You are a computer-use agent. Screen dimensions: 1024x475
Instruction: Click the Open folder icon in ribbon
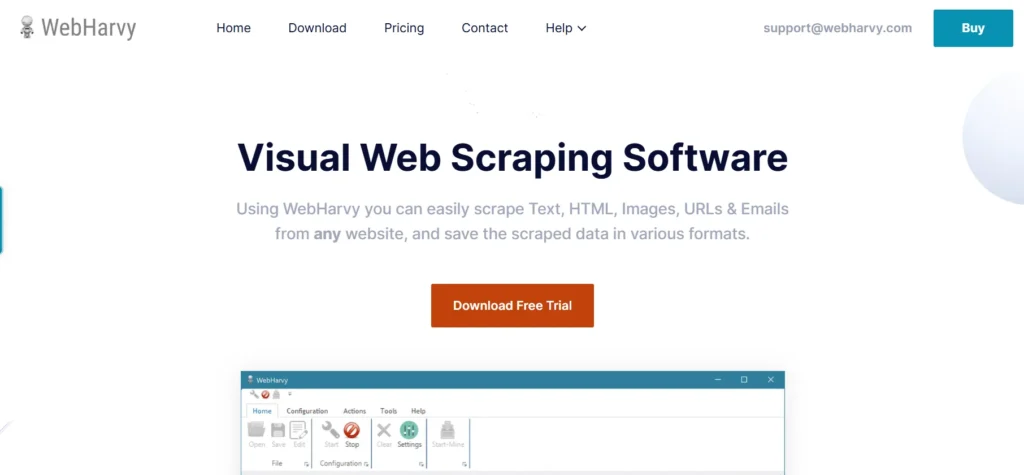point(256,429)
